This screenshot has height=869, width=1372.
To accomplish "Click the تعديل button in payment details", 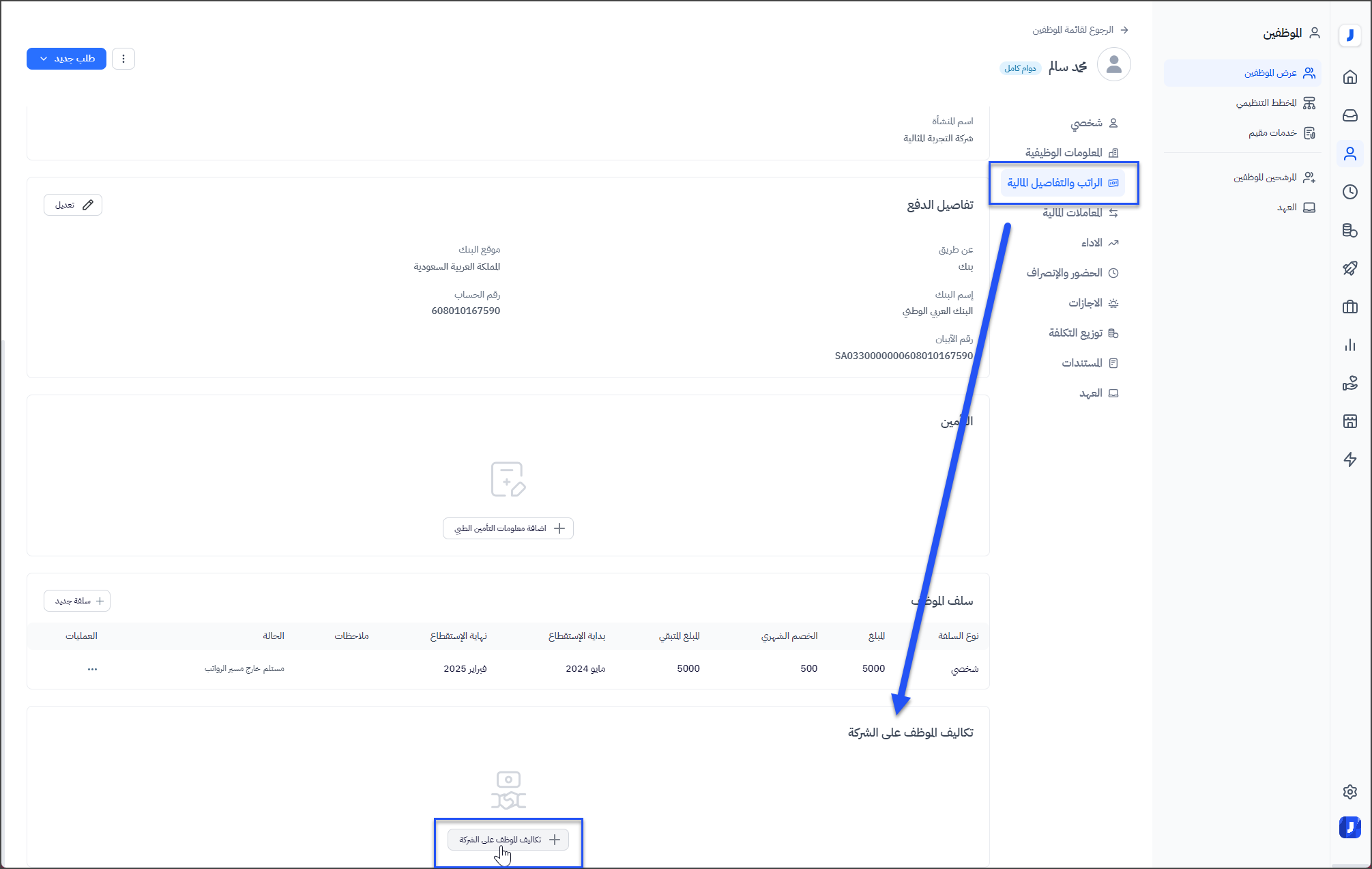I will point(73,205).
